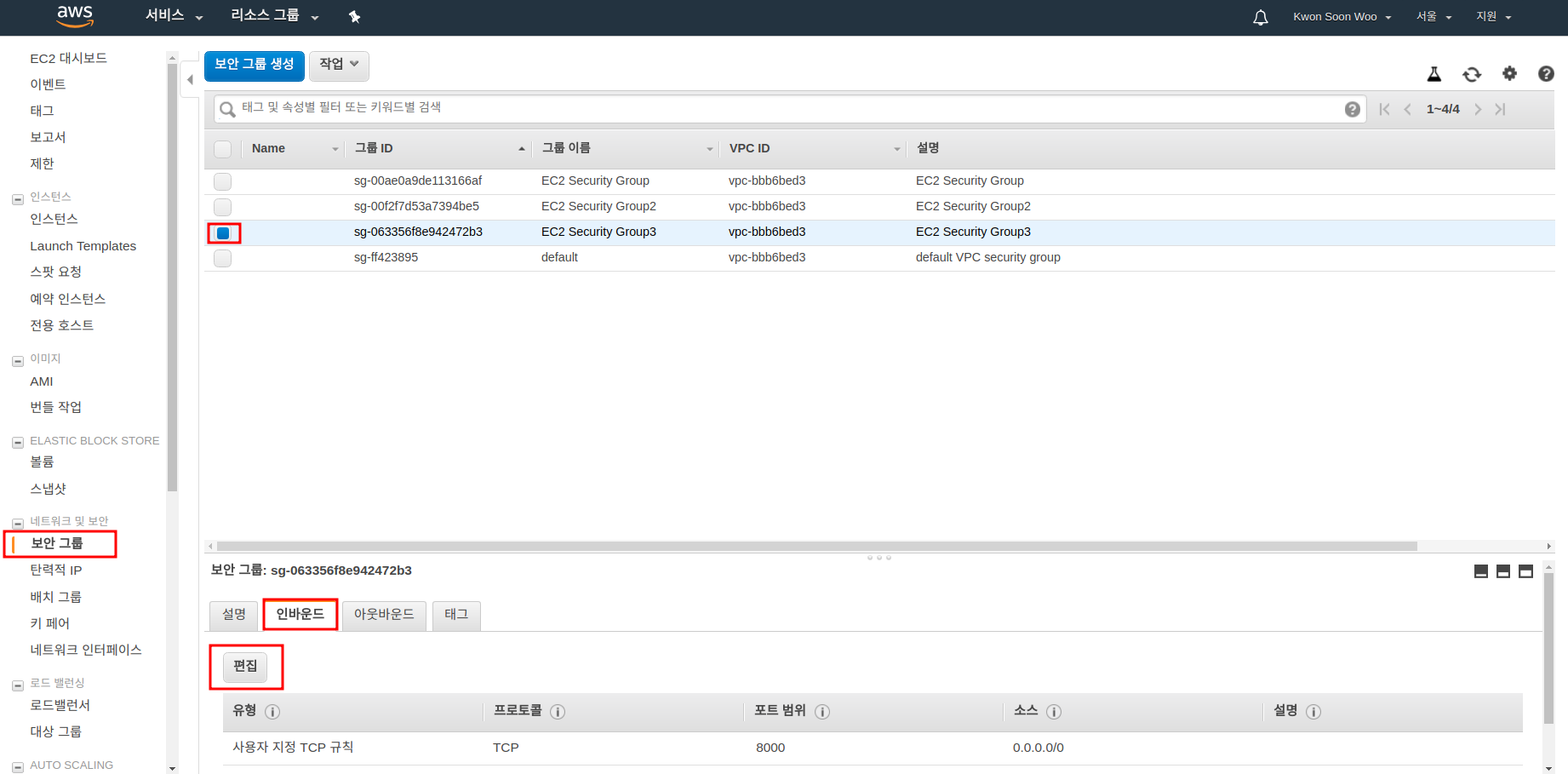1568x774 pixels.
Task: Open AMI in sidebar
Action: 42,381
